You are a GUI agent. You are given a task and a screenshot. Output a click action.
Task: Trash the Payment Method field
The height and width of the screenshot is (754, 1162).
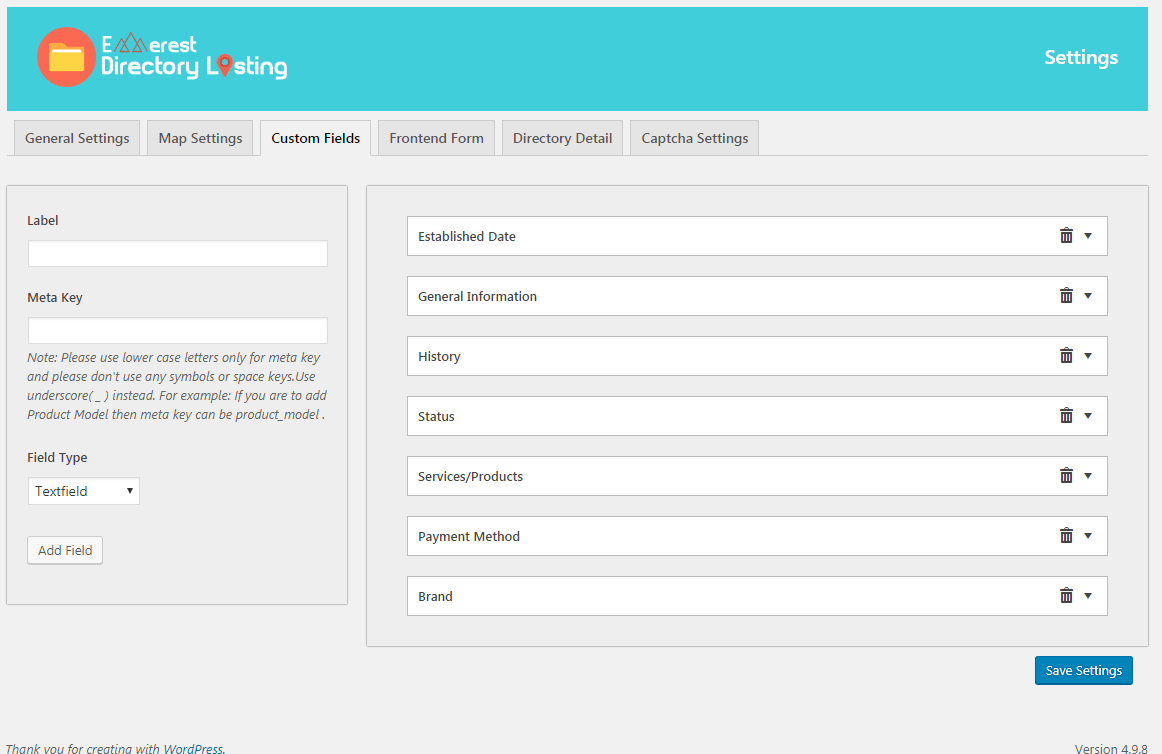(1066, 536)
